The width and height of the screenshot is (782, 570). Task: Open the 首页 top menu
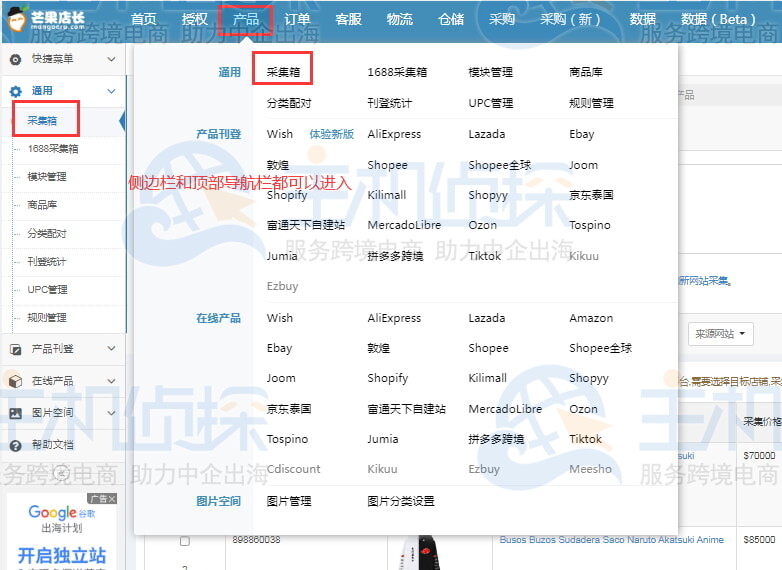tap(144, 19)
